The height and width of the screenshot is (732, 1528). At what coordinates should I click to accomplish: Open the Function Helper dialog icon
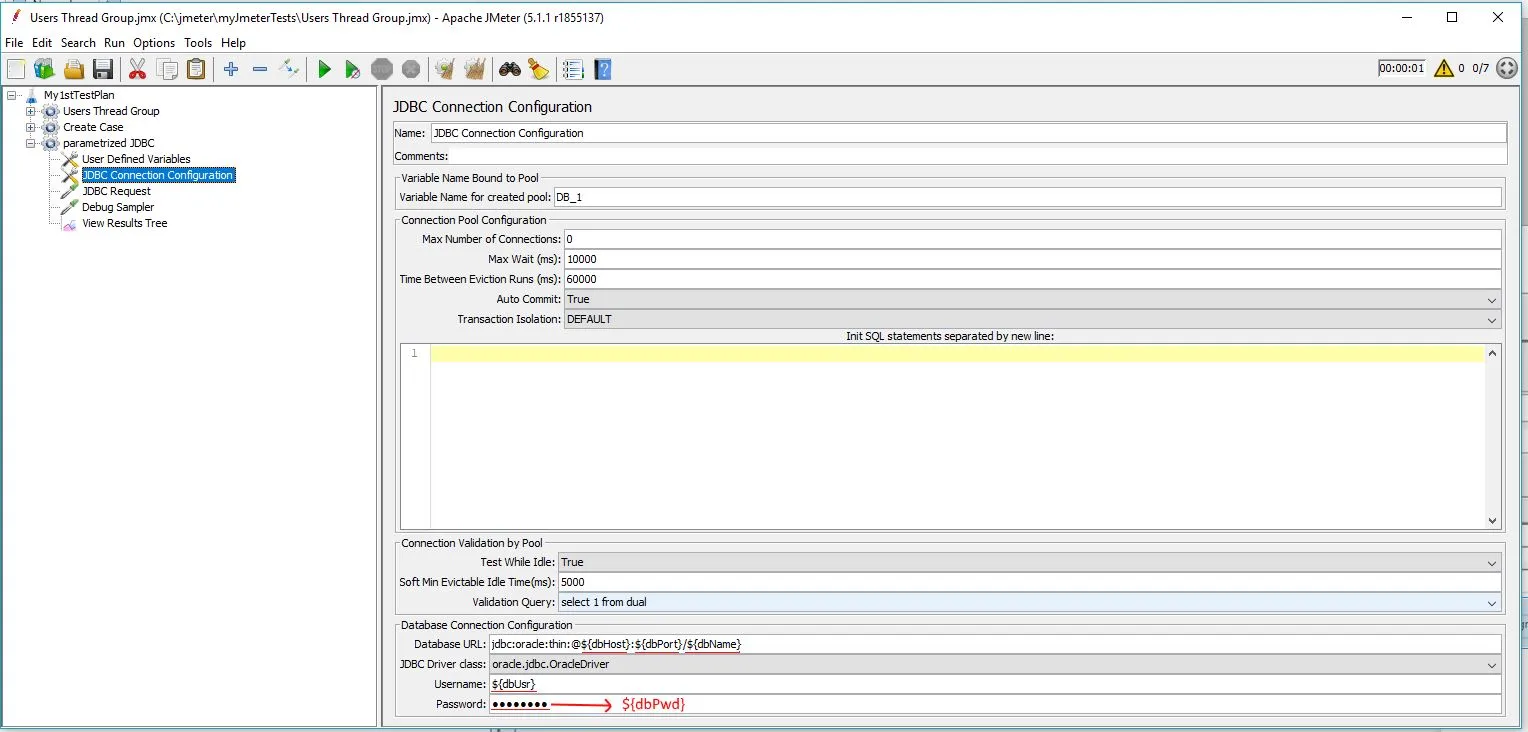(x=573, y=69)
